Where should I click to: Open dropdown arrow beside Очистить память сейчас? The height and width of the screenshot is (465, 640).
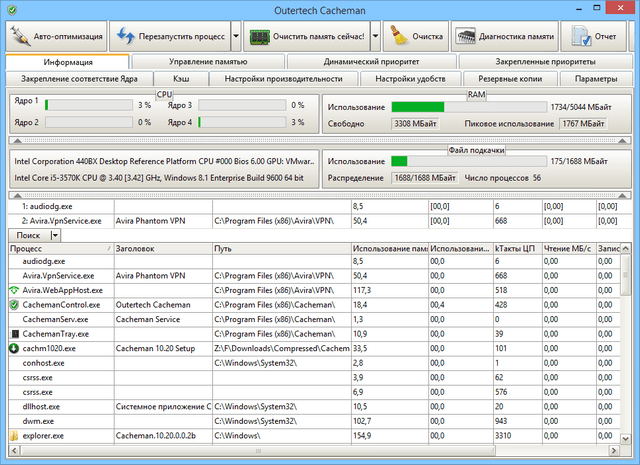click(374, 37)
